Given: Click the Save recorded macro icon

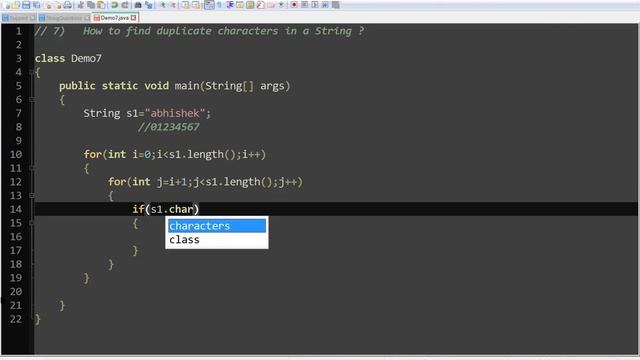Looking at the screenshot, I should (x=336, y=5).
